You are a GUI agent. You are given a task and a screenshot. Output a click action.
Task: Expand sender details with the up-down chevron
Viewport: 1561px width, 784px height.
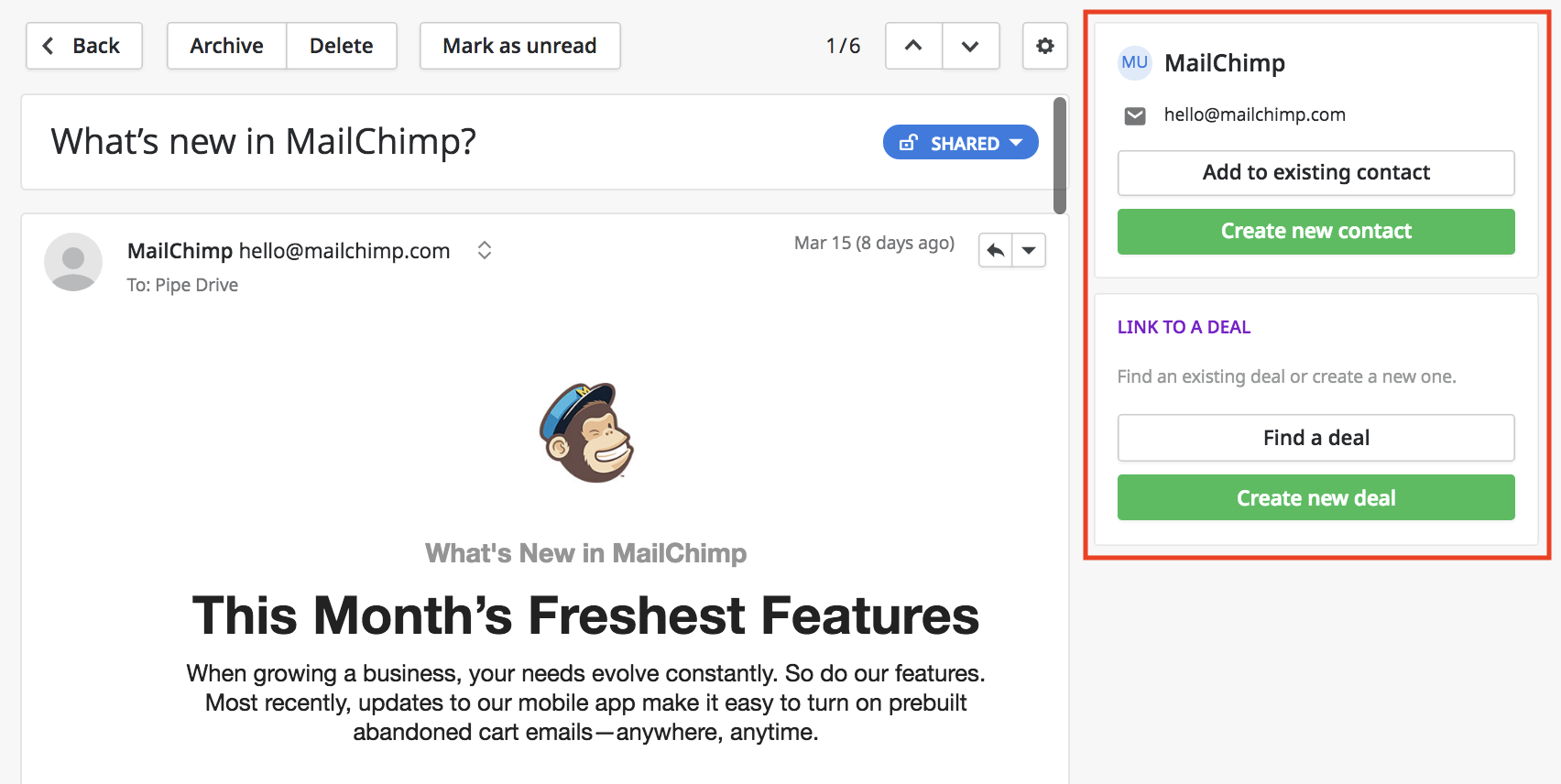485,250
